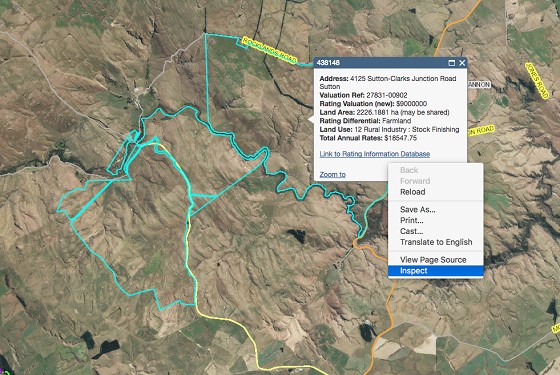Click the Total Annual Rates value
The image size is (560, 375).
point(401,138)
